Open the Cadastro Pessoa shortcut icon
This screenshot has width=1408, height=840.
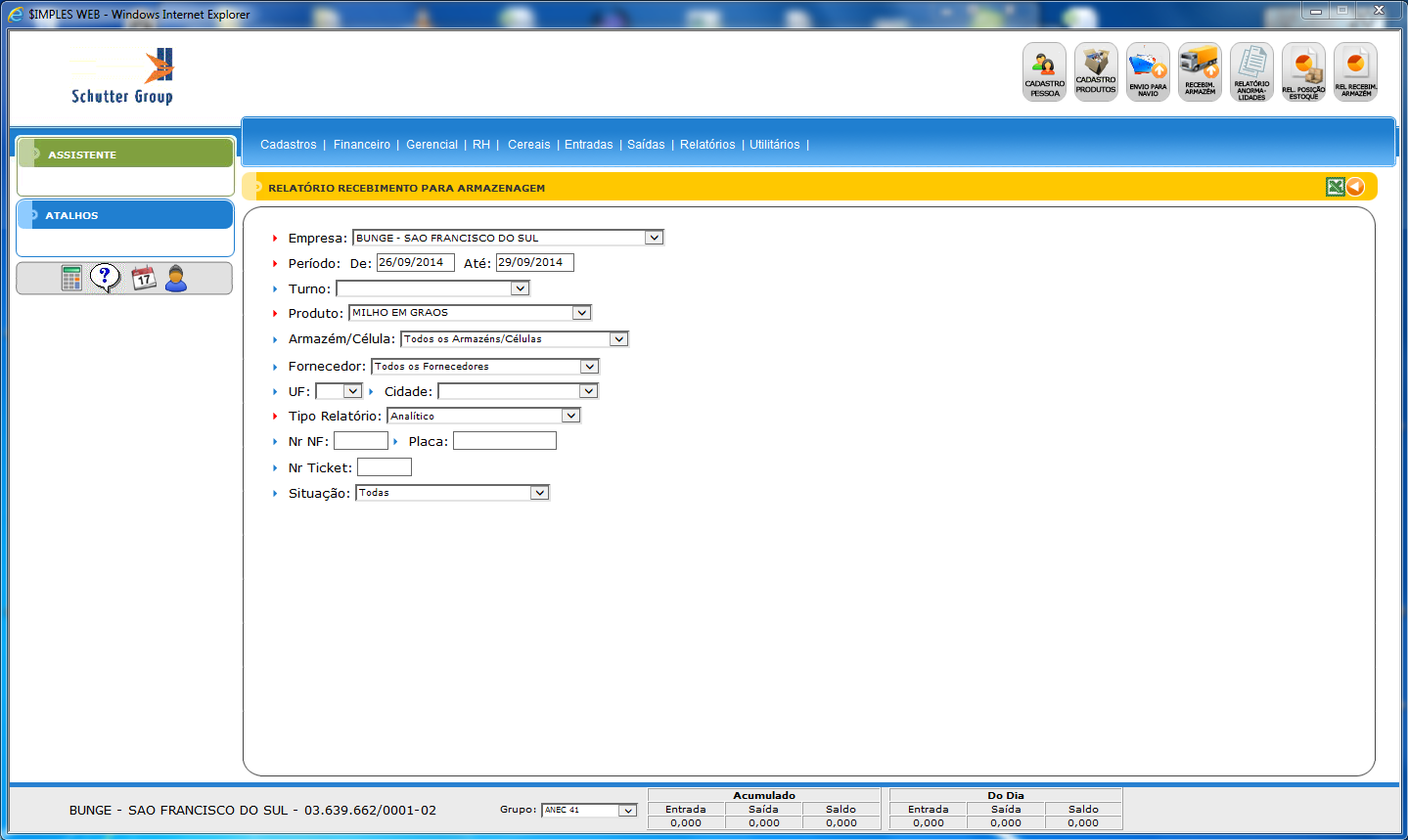click(x=1044, y=71)
